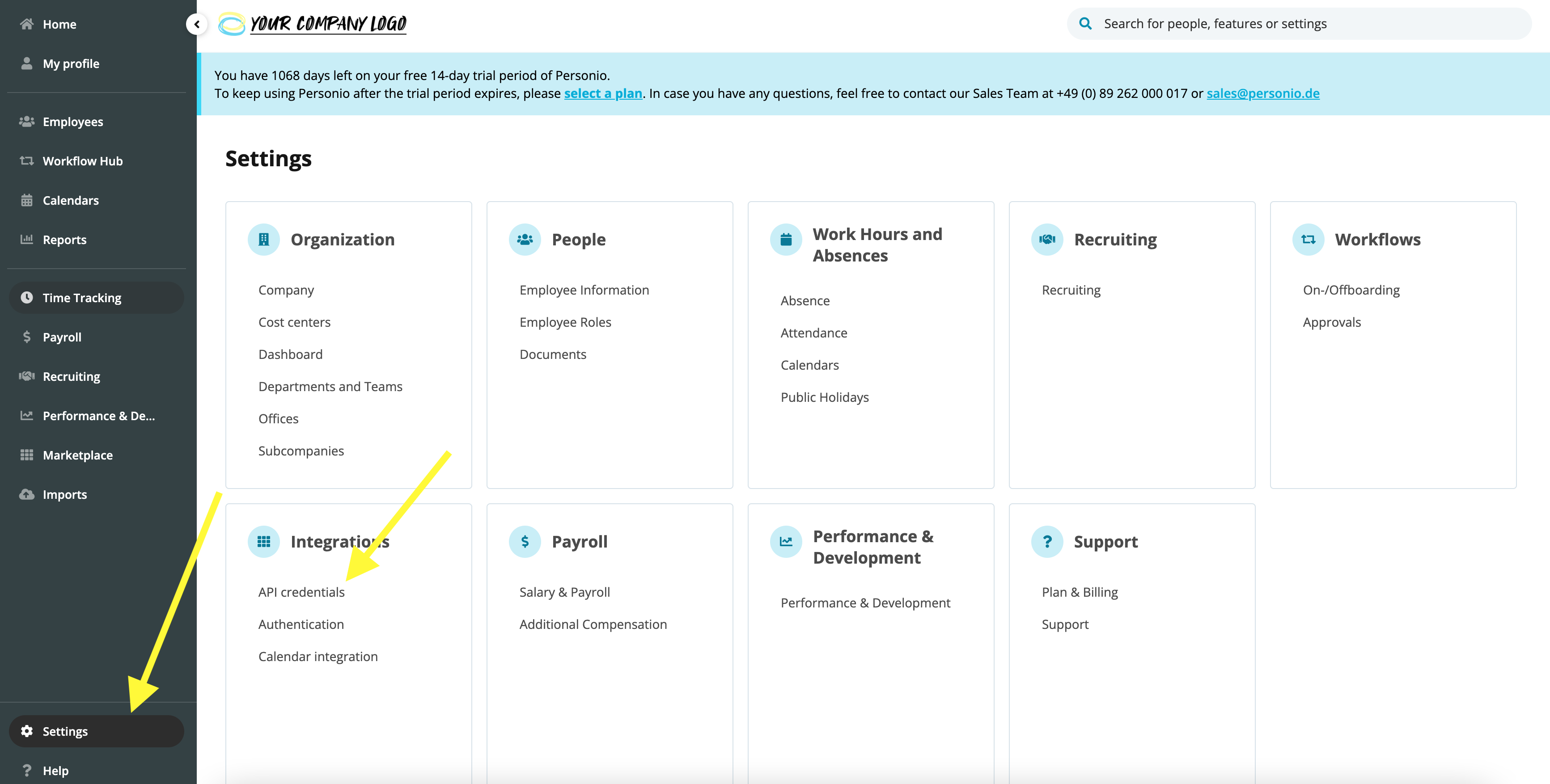The height and width of the screenshot is (784, 1550).
Task: Click the company logo in the header
Action: click(312, 23)
